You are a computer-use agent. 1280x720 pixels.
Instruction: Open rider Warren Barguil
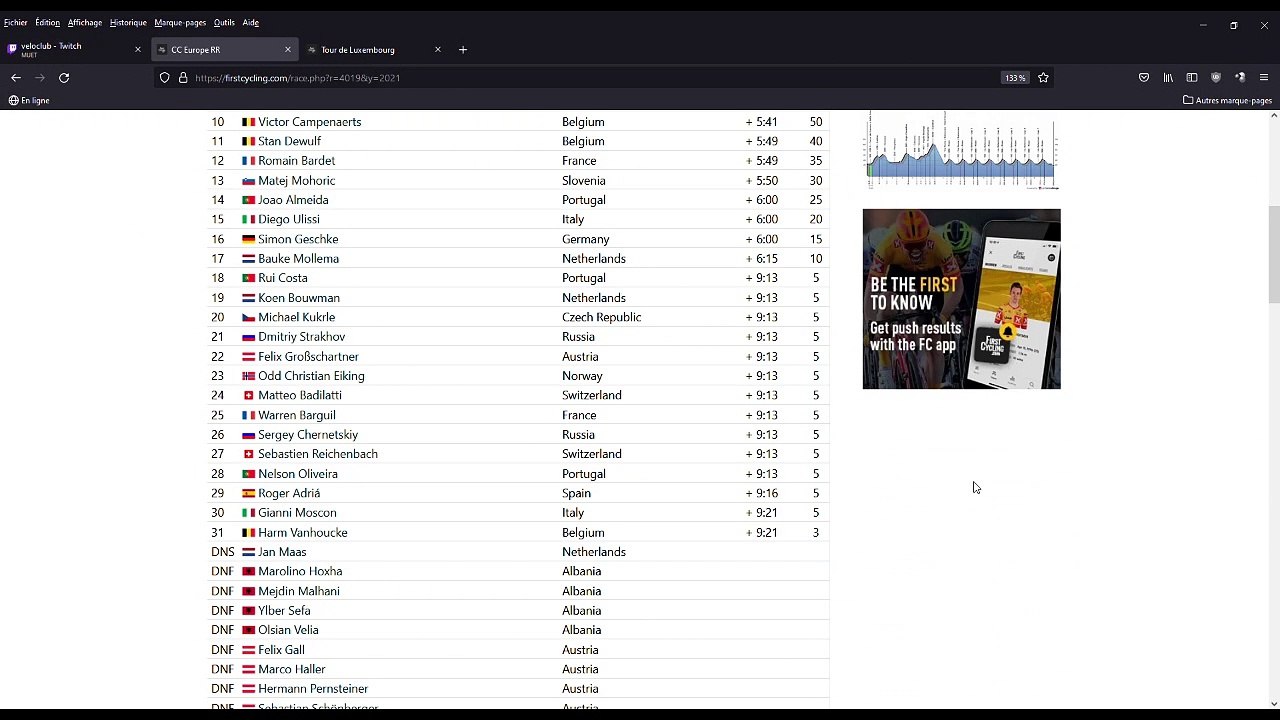(x=297, y=415)
